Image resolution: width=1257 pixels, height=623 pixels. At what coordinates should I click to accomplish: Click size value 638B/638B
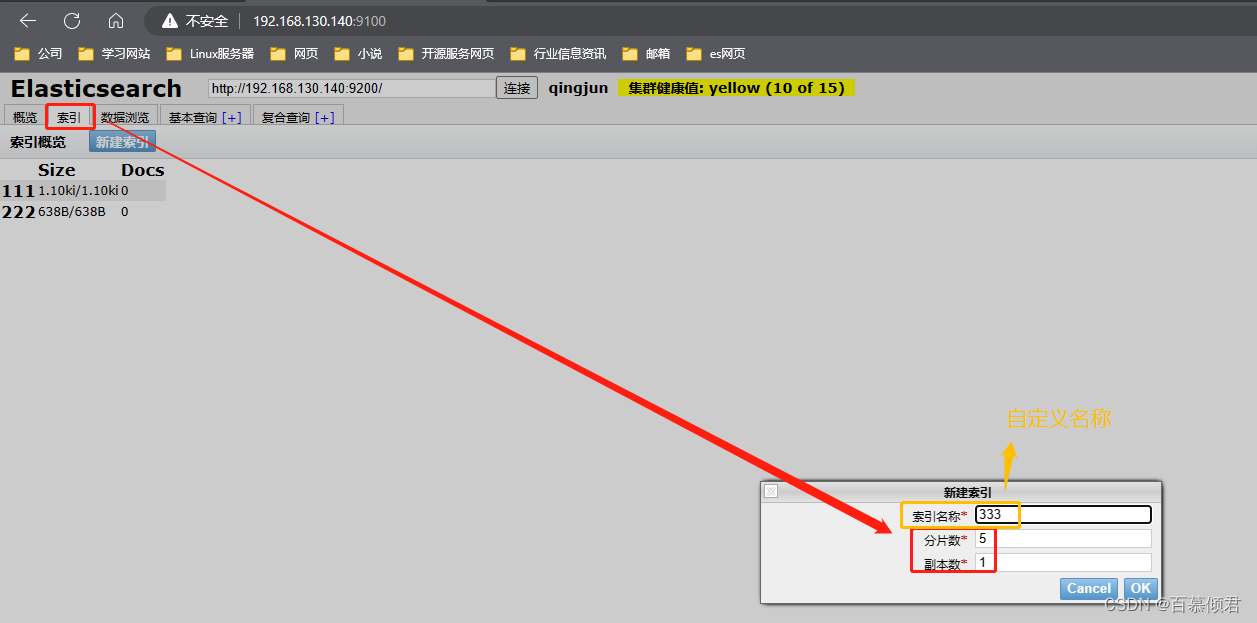[x=71, y=212]
